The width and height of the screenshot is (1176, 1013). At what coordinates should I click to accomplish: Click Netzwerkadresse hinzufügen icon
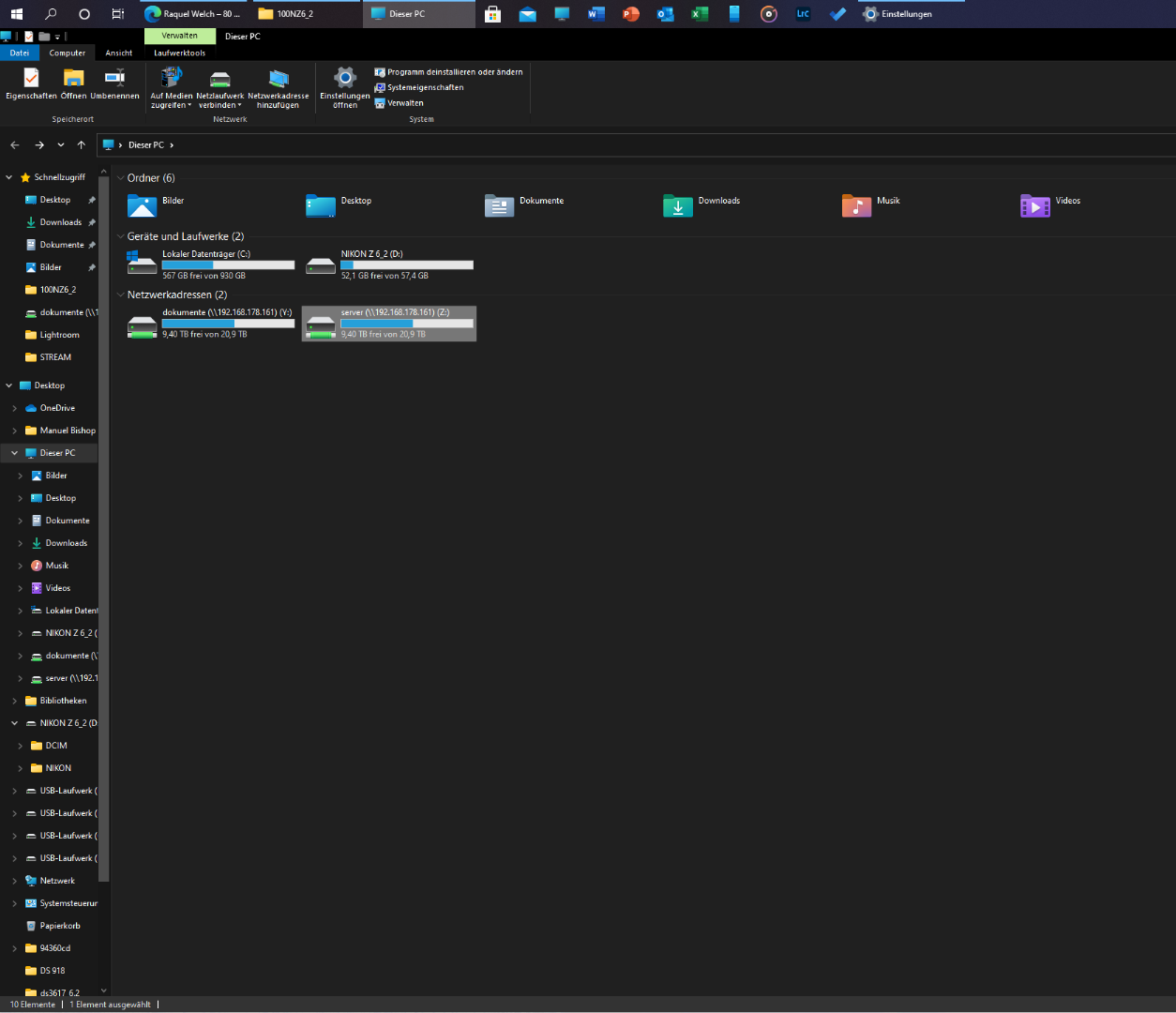(x=279, y=88)
